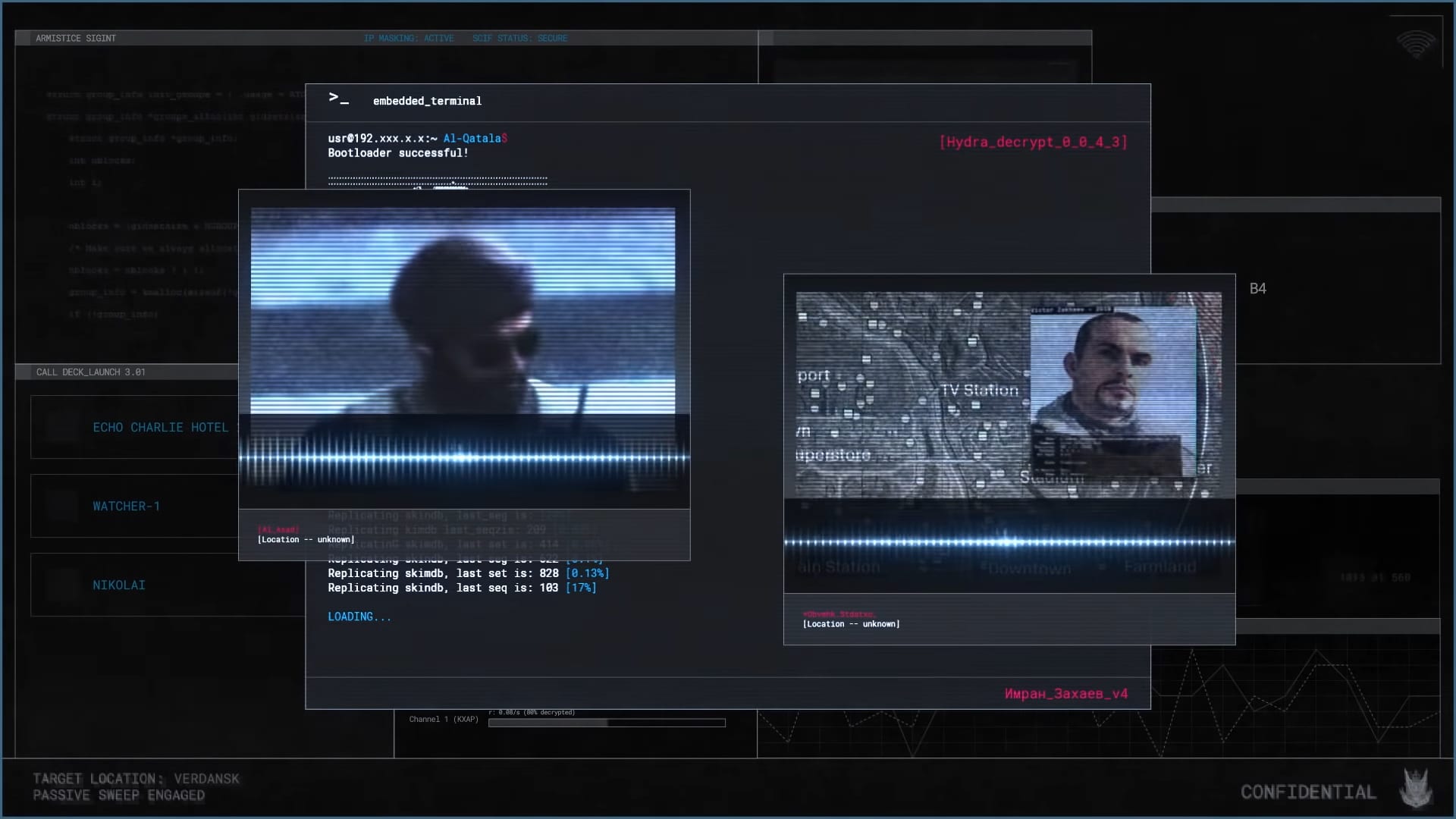Viewport: 1456px width, 819px height.
Task: Select the ECHO CHARLIE HOTEL call entry
Action: [160, 428]
